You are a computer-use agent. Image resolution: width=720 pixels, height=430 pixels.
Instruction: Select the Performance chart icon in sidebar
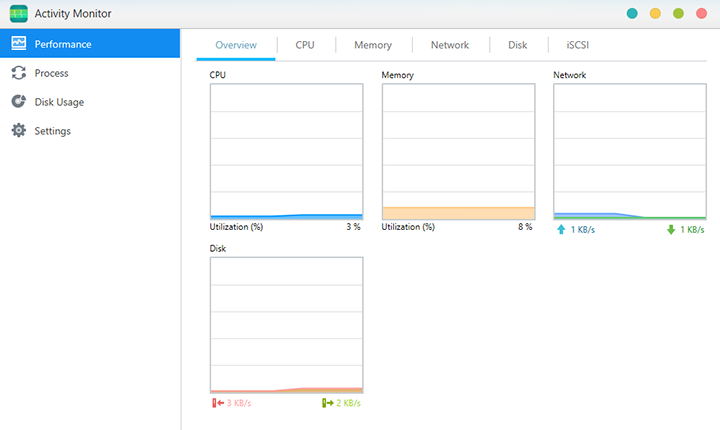pos(18,44)
